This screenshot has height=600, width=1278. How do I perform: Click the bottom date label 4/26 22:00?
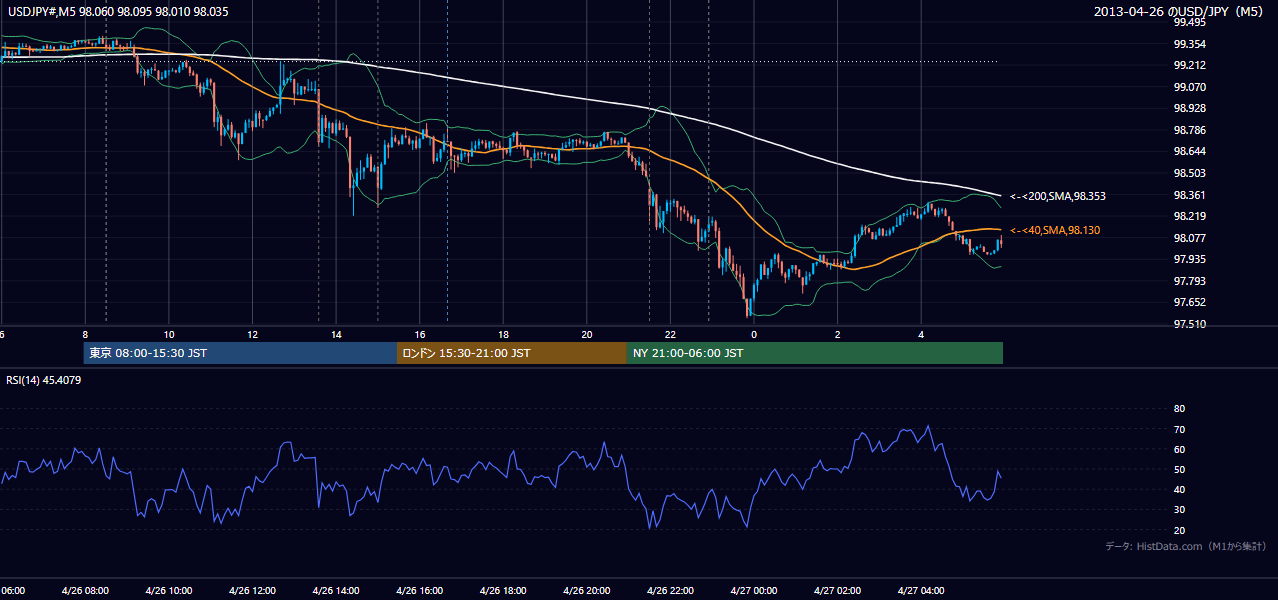[670, 590]
